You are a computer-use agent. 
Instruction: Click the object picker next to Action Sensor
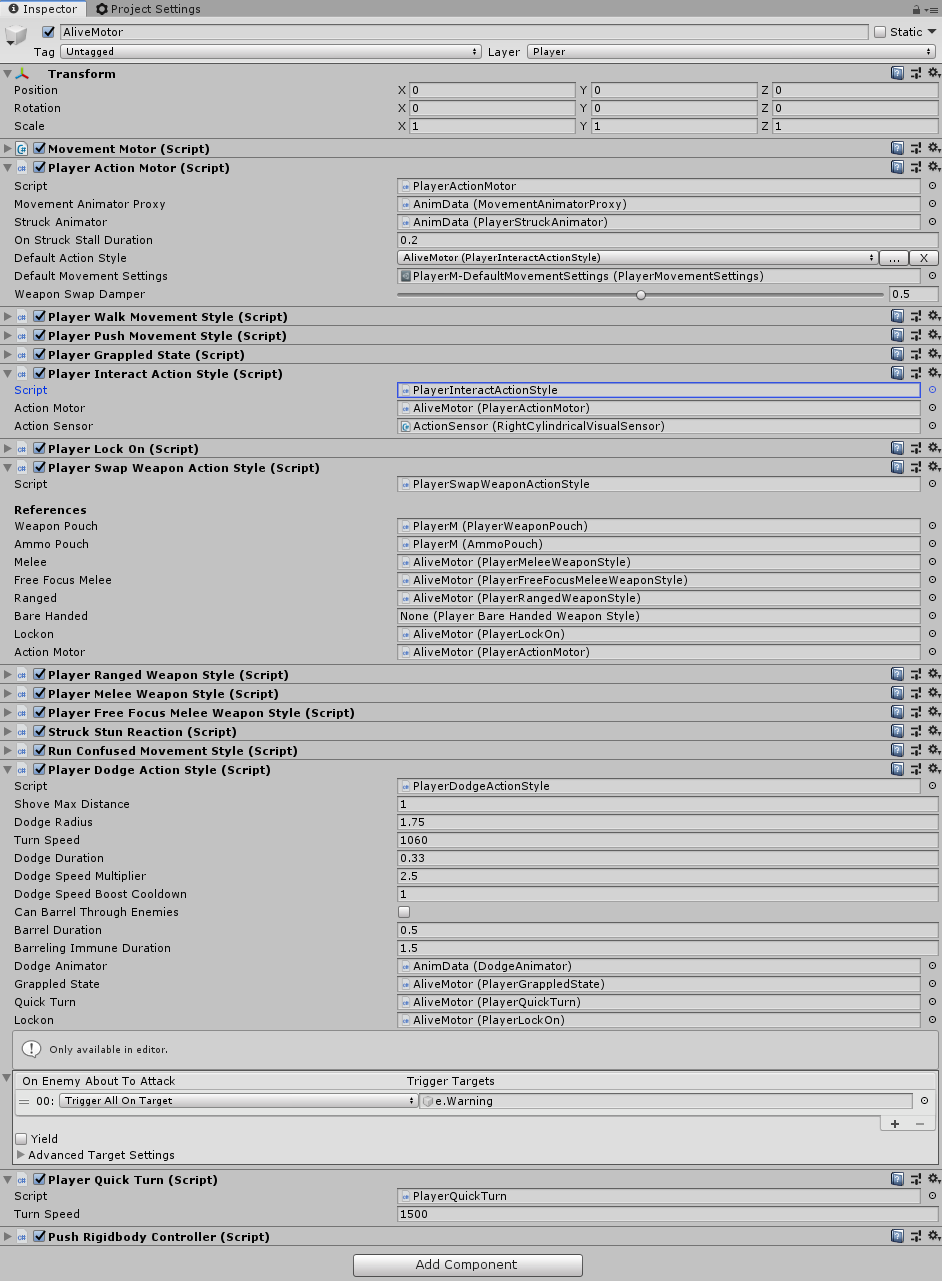pyautogui.click(x=931, y=426)
